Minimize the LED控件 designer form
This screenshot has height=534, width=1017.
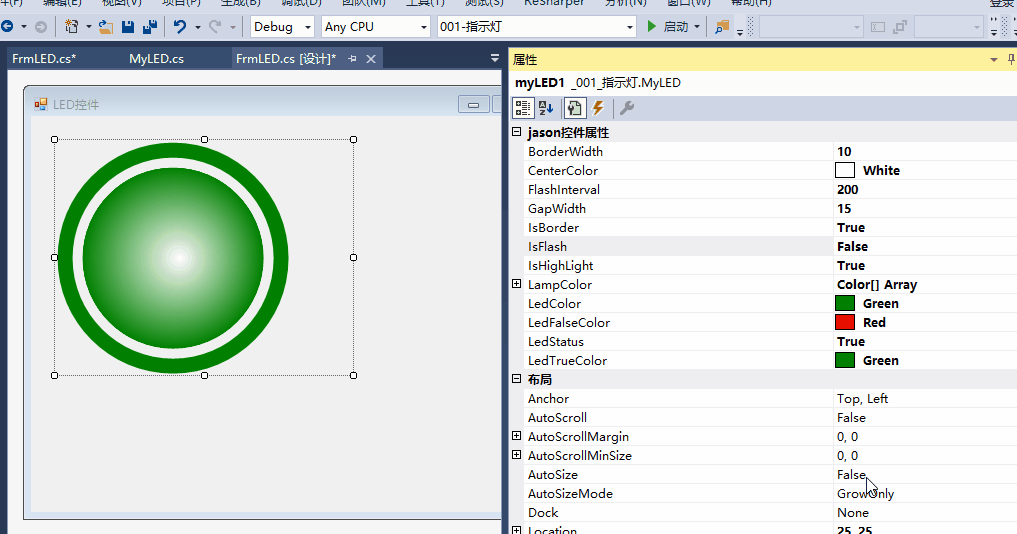pyautogui.click(x=473, y=104)
